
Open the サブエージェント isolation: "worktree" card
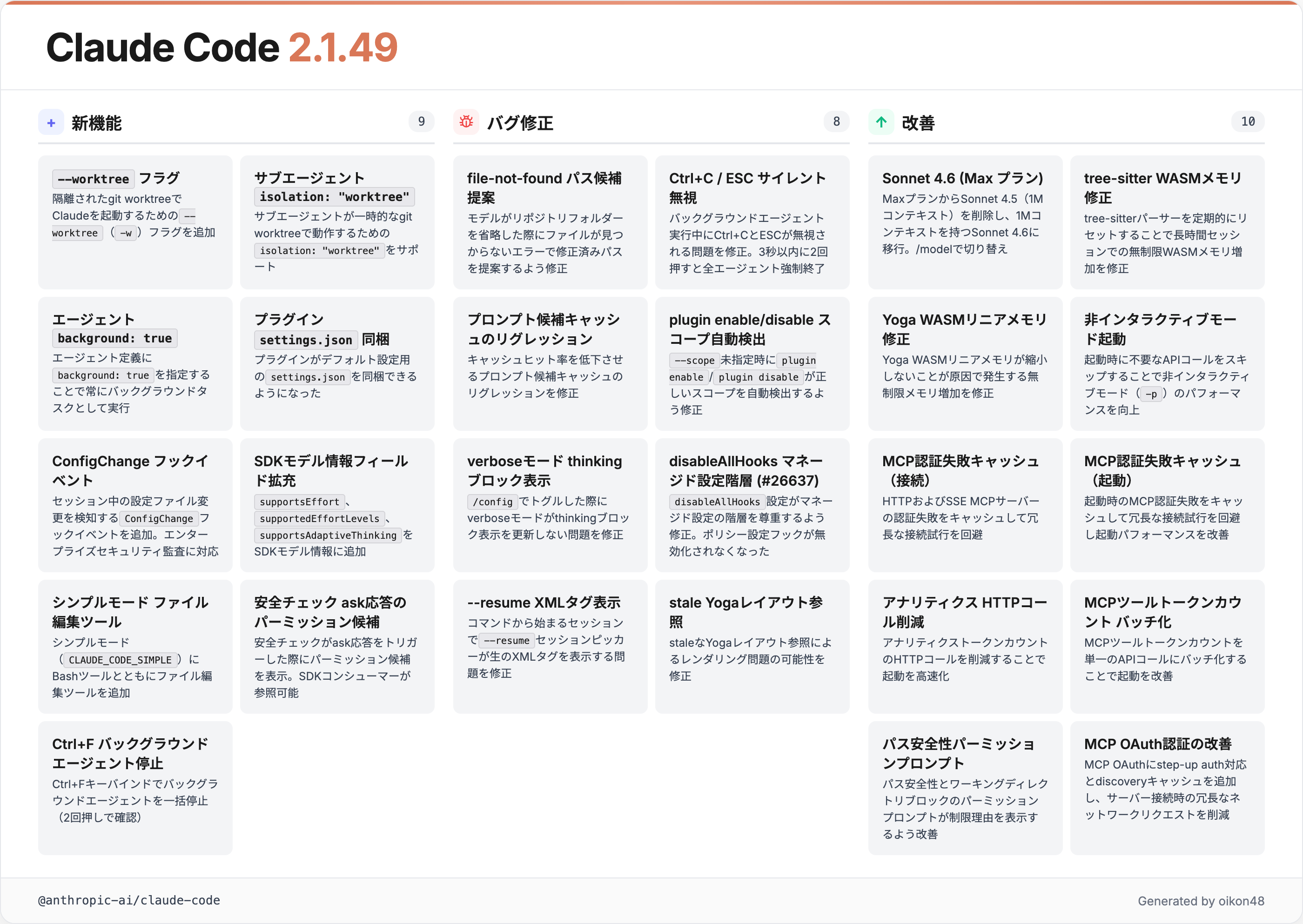point(337,222)
